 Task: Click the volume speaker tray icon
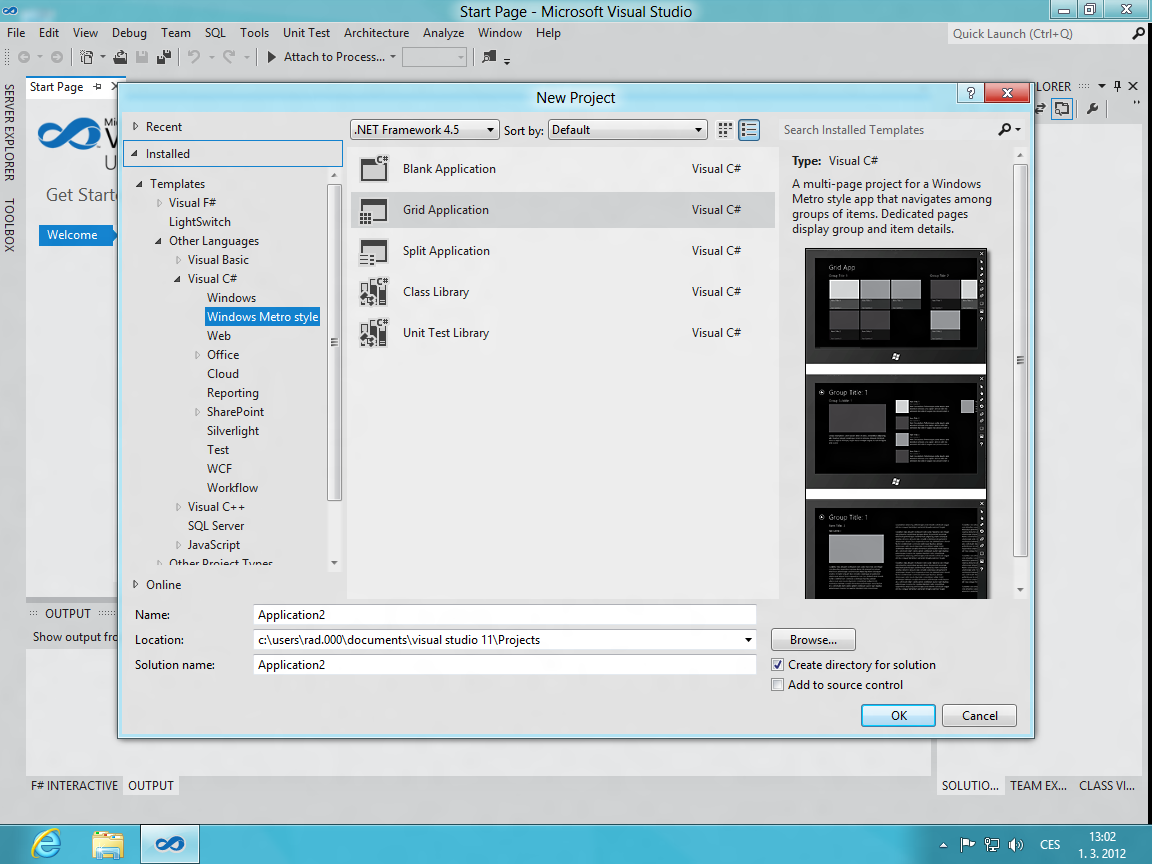1016,845
